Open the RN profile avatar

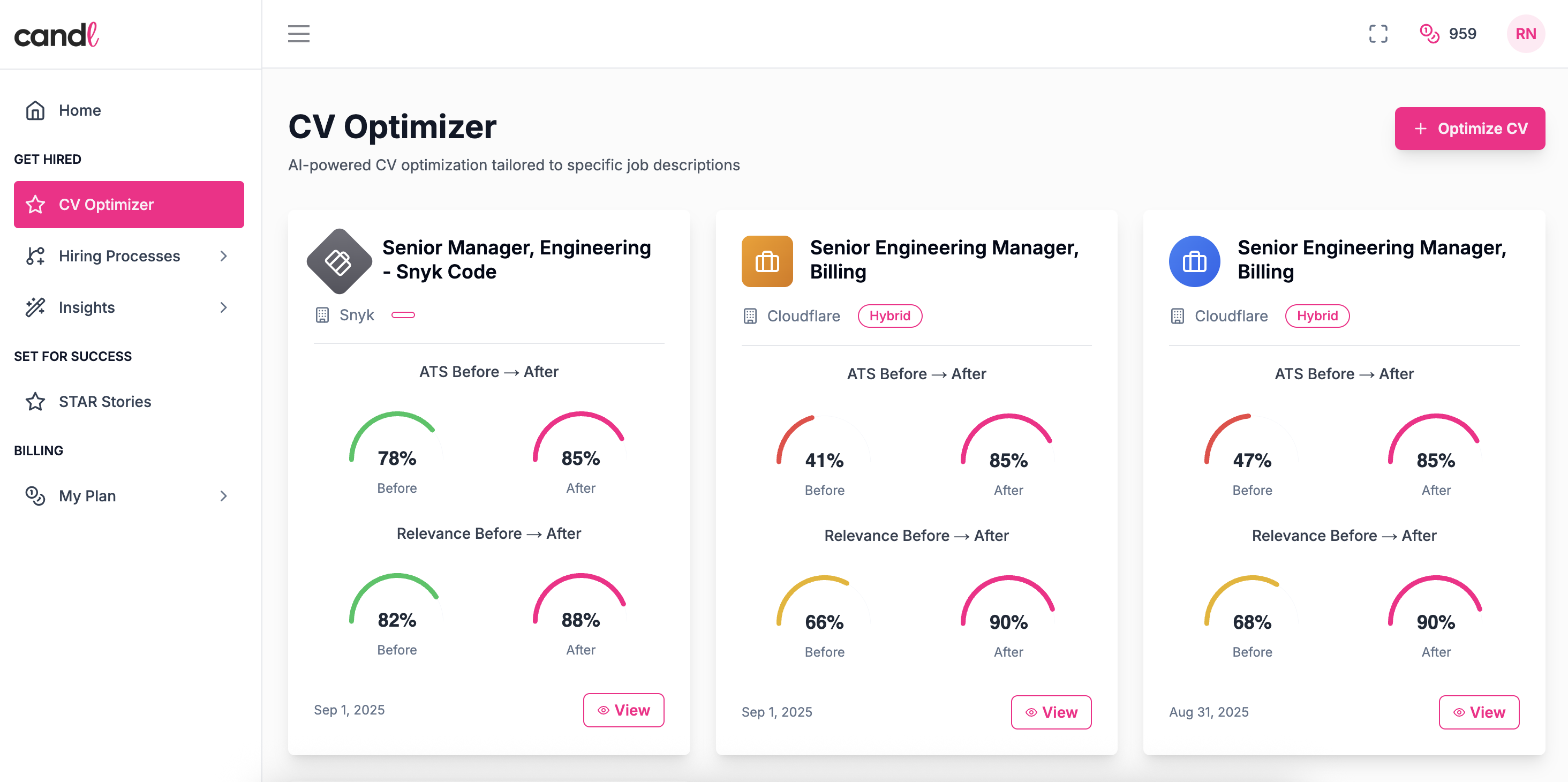point(1526,34)
